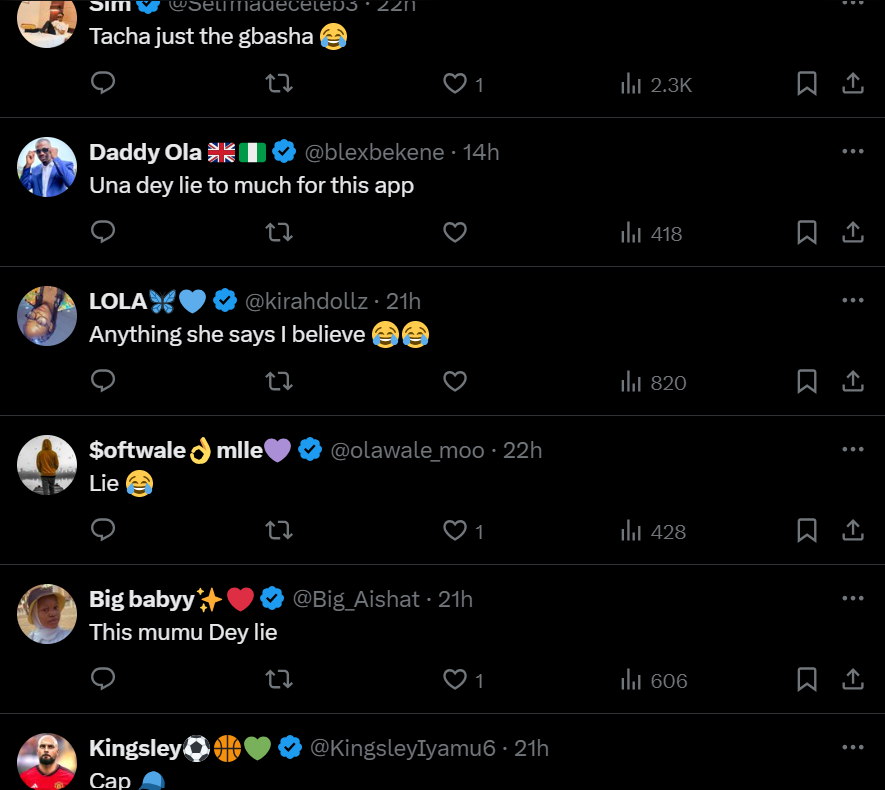The width and height of the screenshot is (885, 790).
Task: View analytics on @blexbekene's post showing 418 views
Action: [x=650, y=233]
